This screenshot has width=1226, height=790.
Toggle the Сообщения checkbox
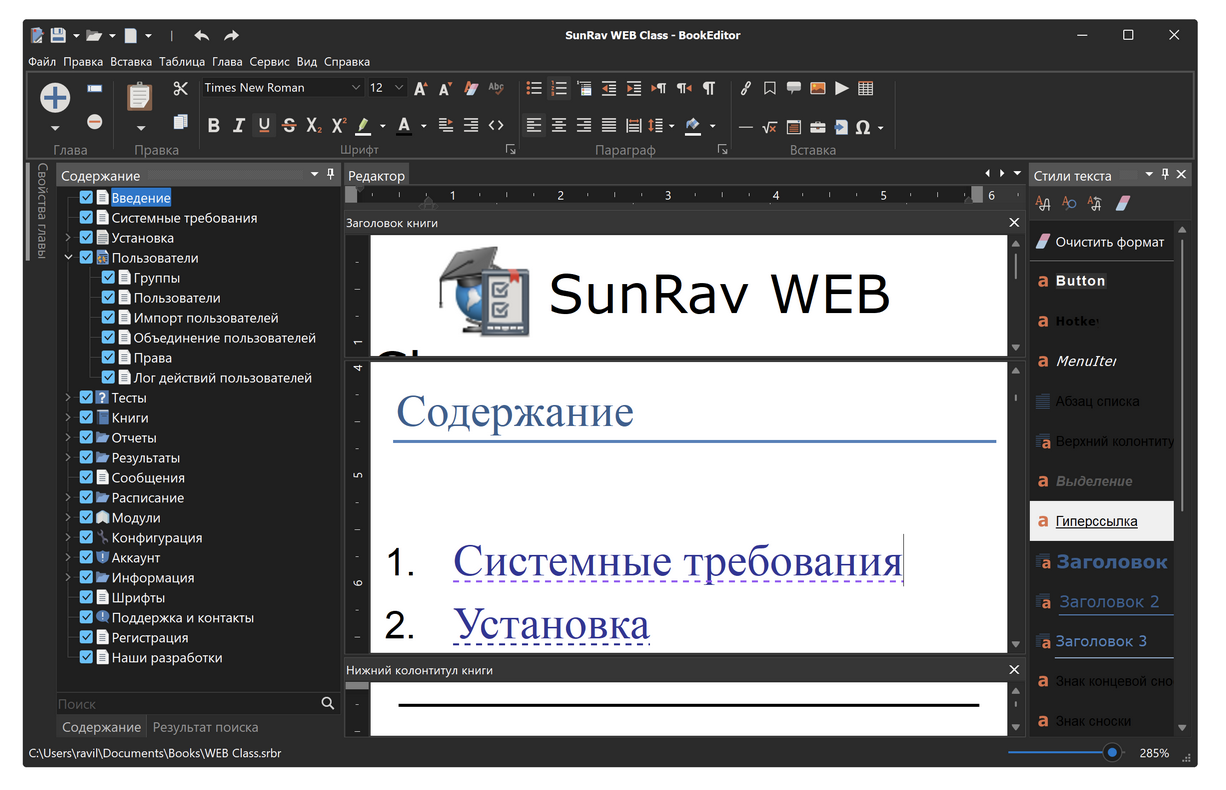(86, 478)
